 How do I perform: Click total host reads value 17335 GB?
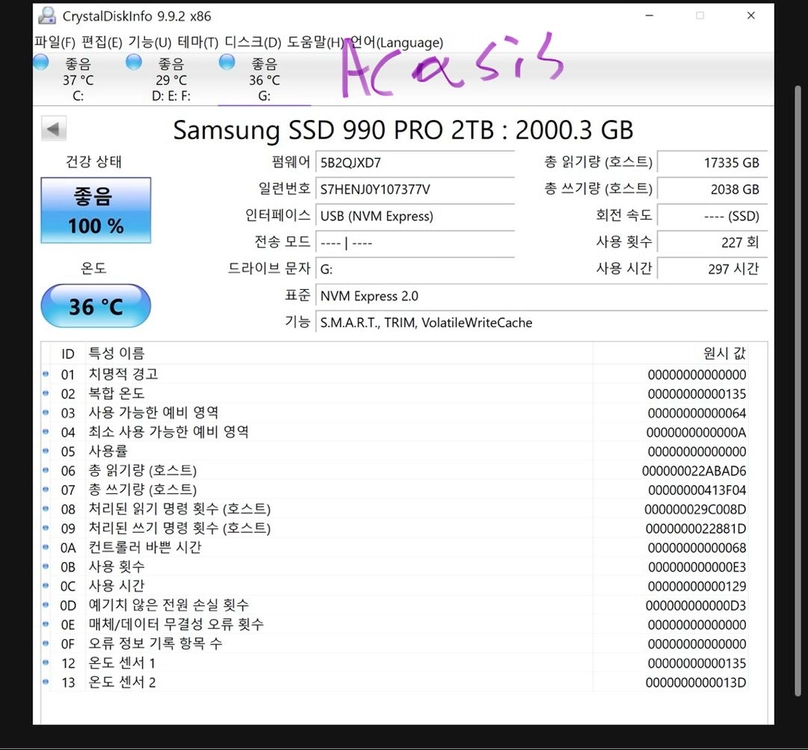713,163
